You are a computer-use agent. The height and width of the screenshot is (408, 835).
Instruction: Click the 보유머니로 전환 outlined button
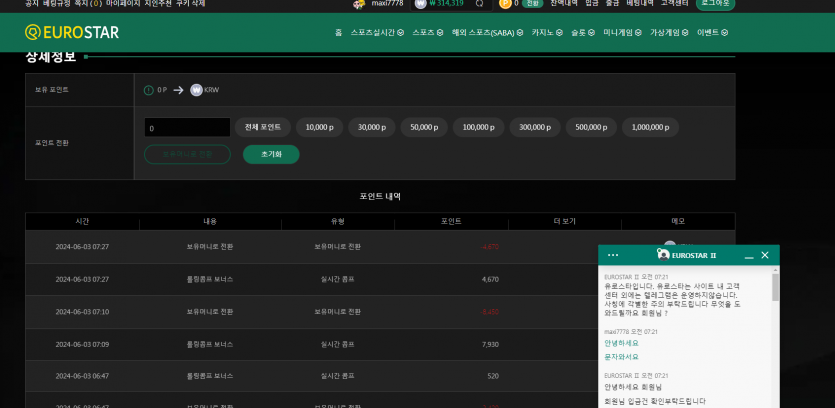point(187,154)
